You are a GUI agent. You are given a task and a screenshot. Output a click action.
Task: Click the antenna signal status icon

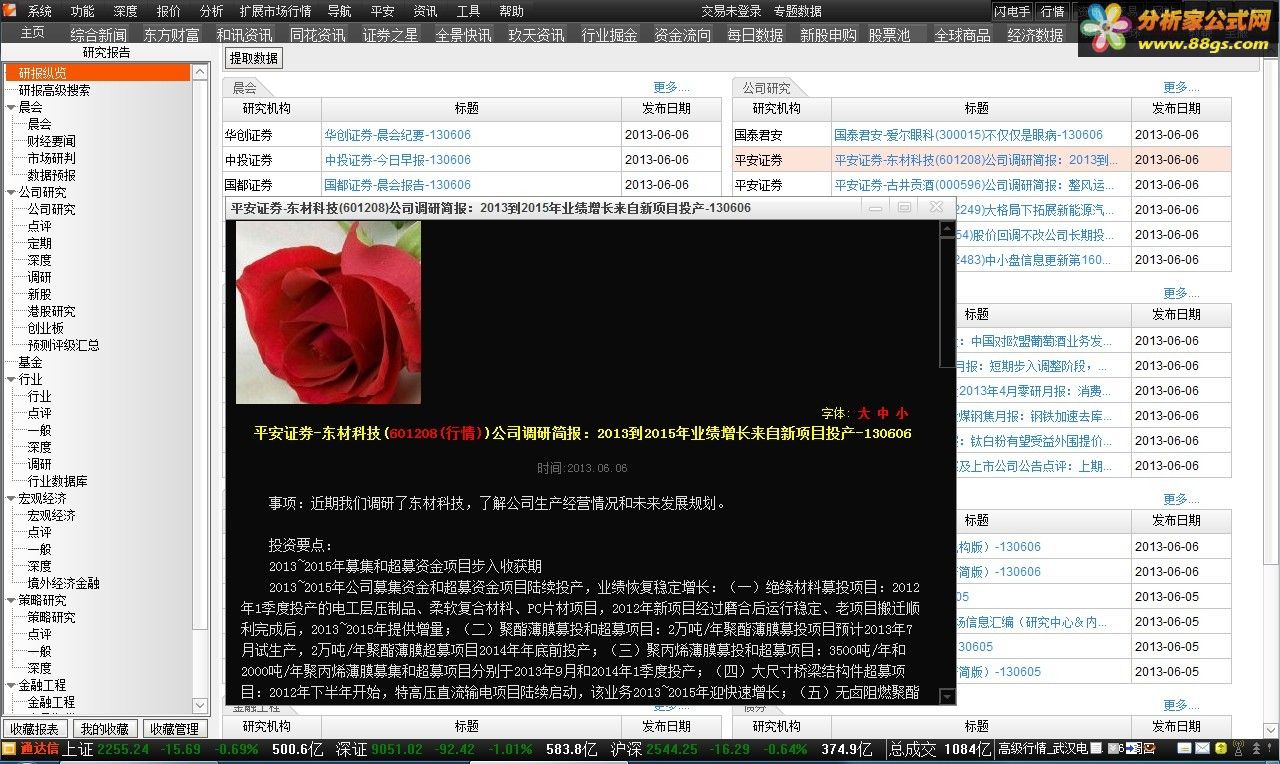tap(1241, 748)
